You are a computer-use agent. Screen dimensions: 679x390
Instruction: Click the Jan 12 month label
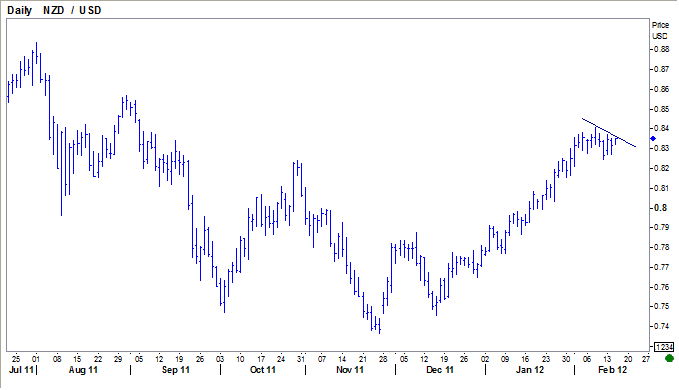[530, 370]
